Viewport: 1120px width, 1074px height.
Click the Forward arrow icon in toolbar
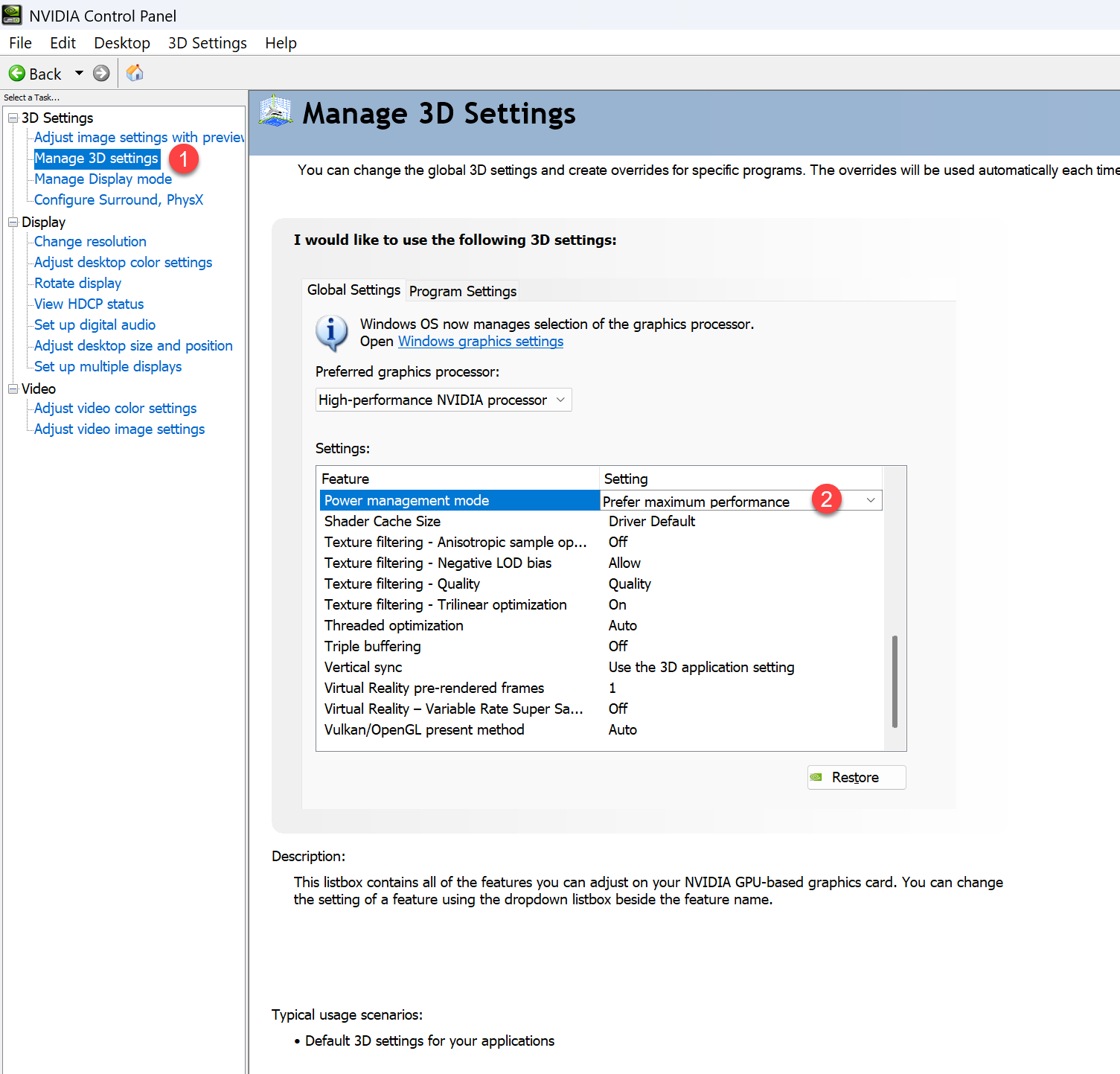click(x=101, y=74)
